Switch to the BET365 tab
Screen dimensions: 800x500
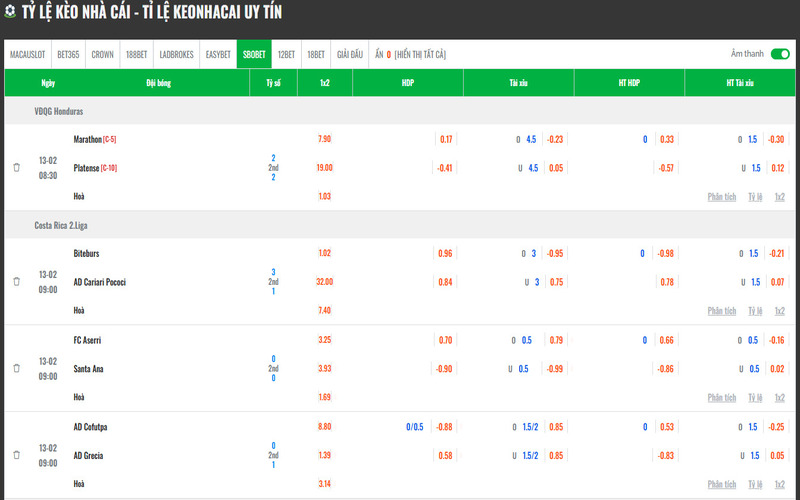(69, 54)
